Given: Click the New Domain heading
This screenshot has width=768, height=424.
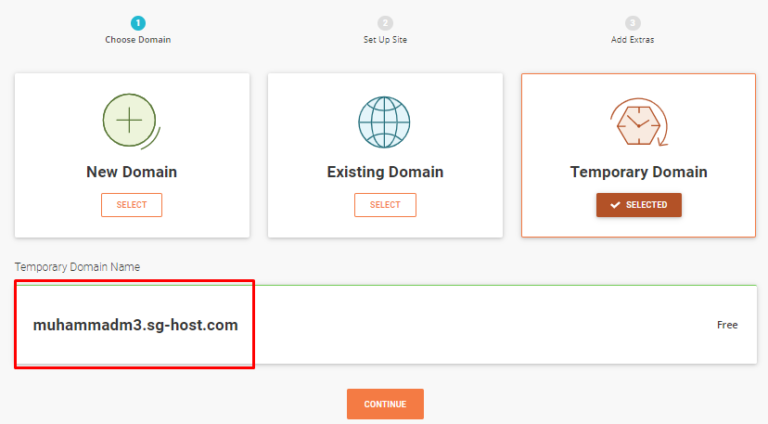Looking at the screenshot, I should 131,172.
